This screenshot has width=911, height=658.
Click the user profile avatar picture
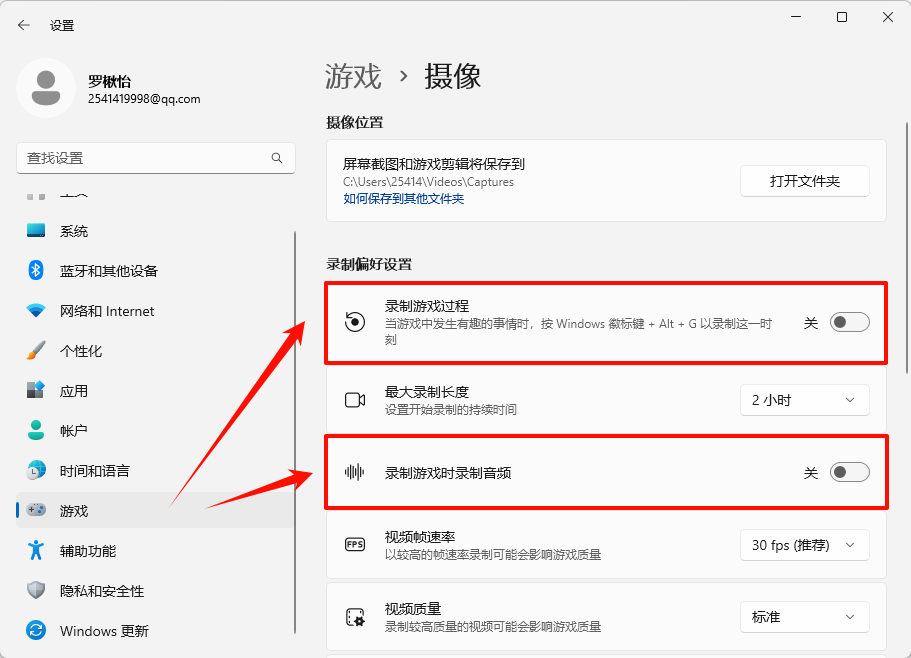(45, 88)
